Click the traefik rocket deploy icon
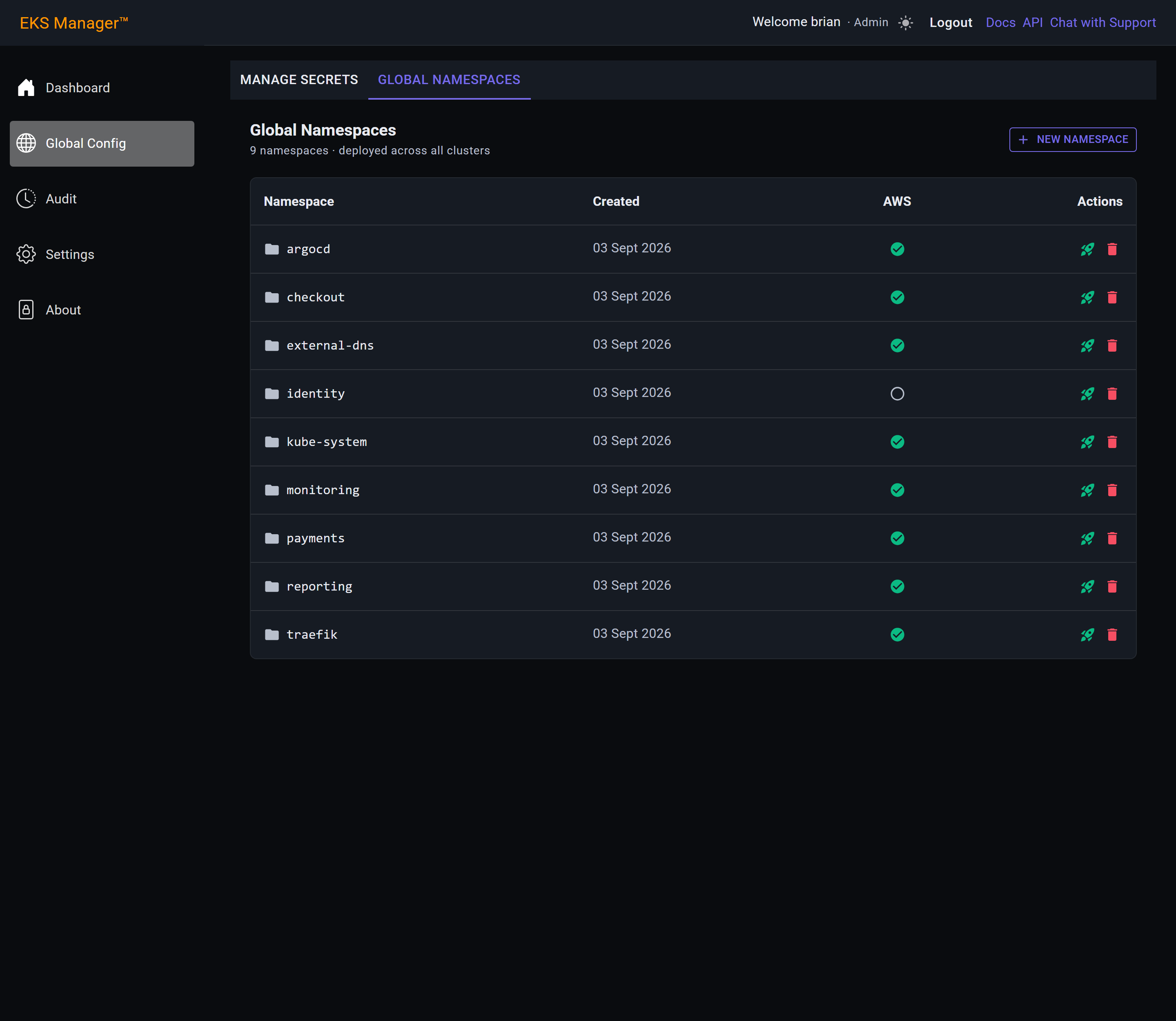 pos(1087,635)
